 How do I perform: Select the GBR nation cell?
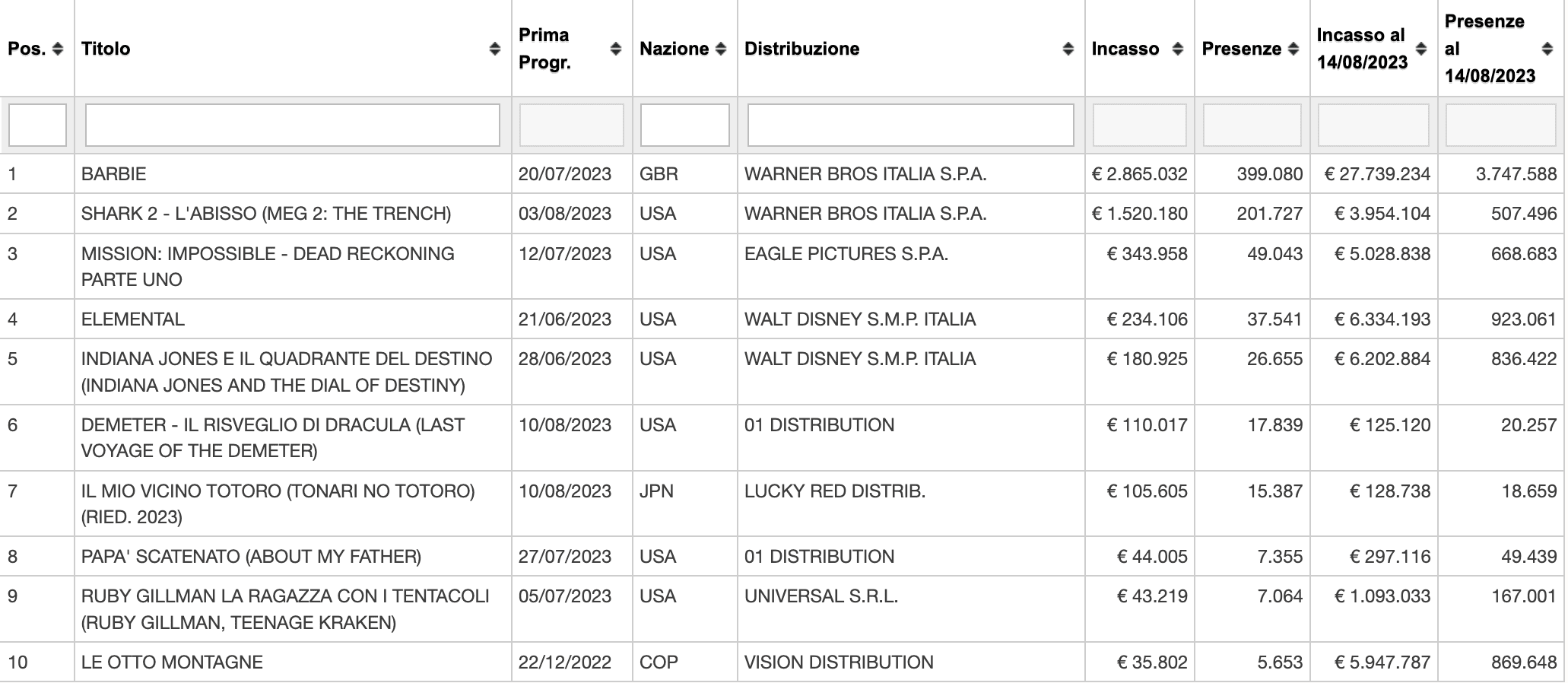tap(659, 174)
